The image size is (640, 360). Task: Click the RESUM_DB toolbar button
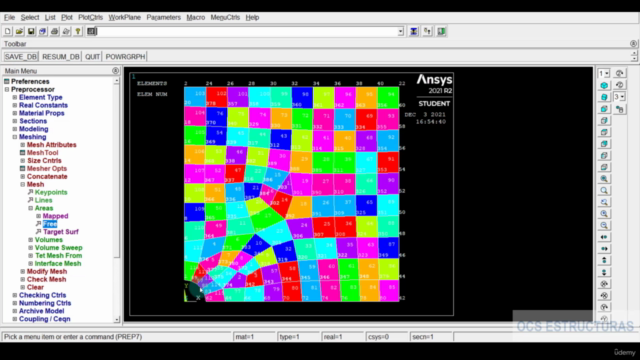60,57
